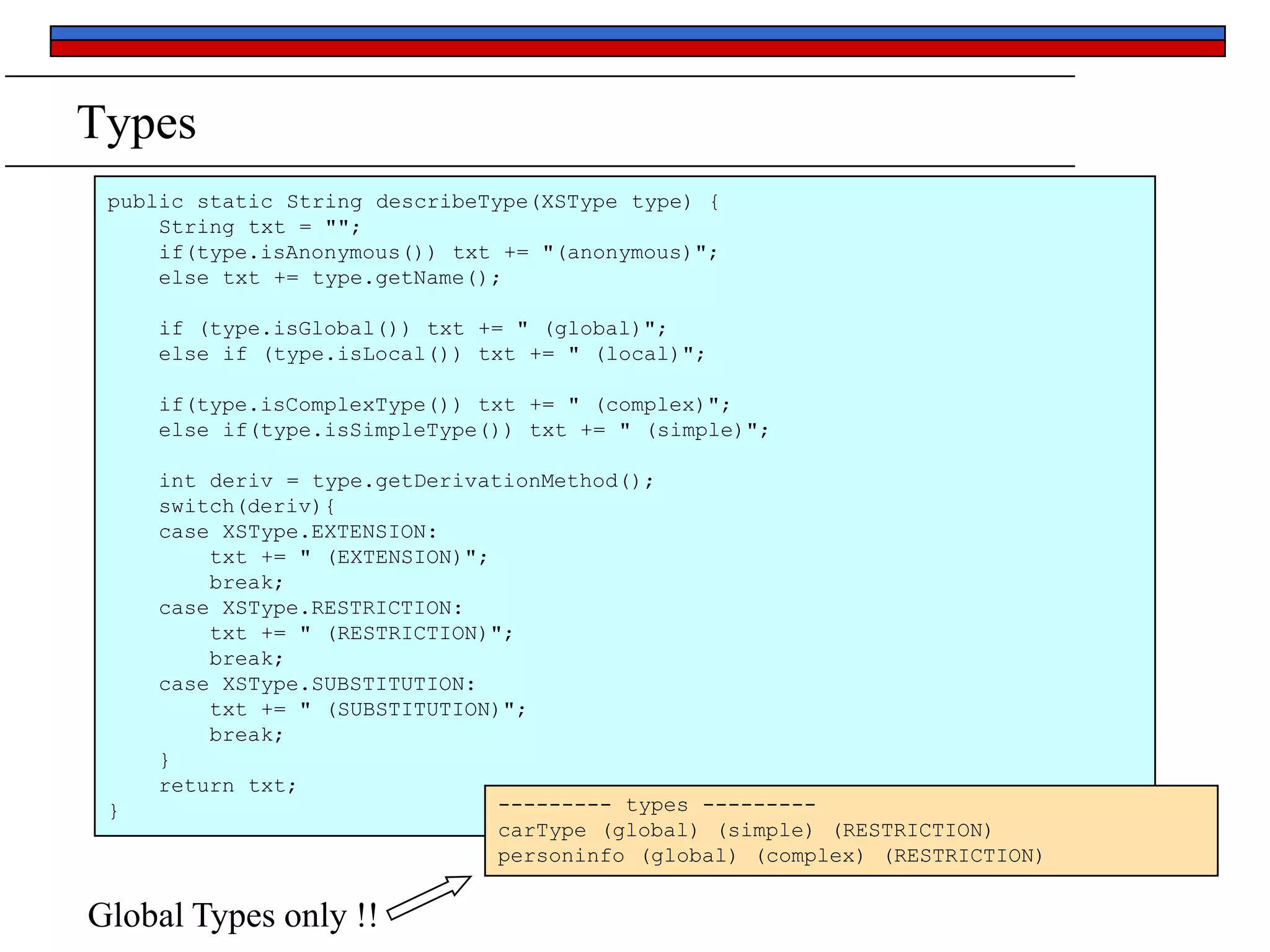Click the 'if (type.isGlobal())' code line

coord(412,329)
